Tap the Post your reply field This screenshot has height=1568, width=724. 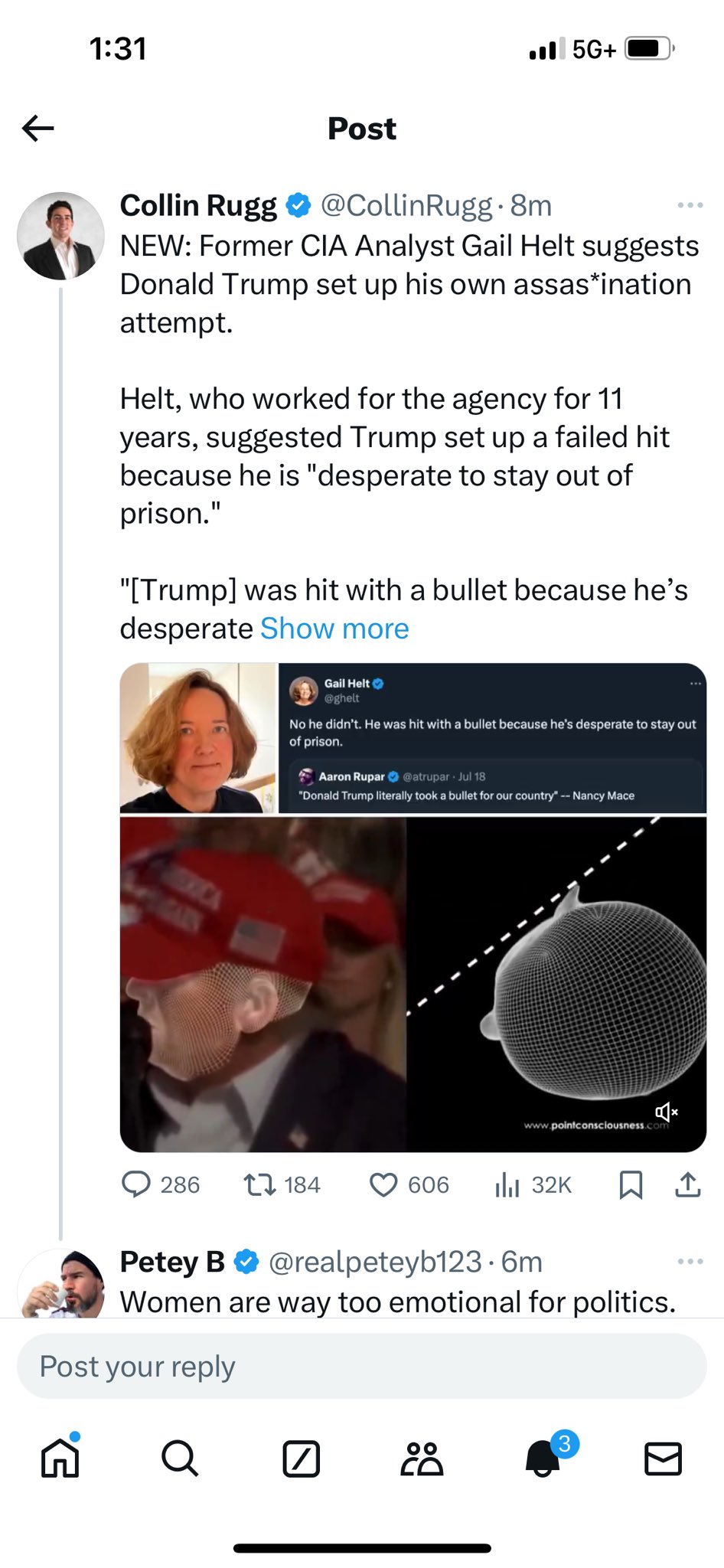pyautogui.click(x=361, y=1367)
